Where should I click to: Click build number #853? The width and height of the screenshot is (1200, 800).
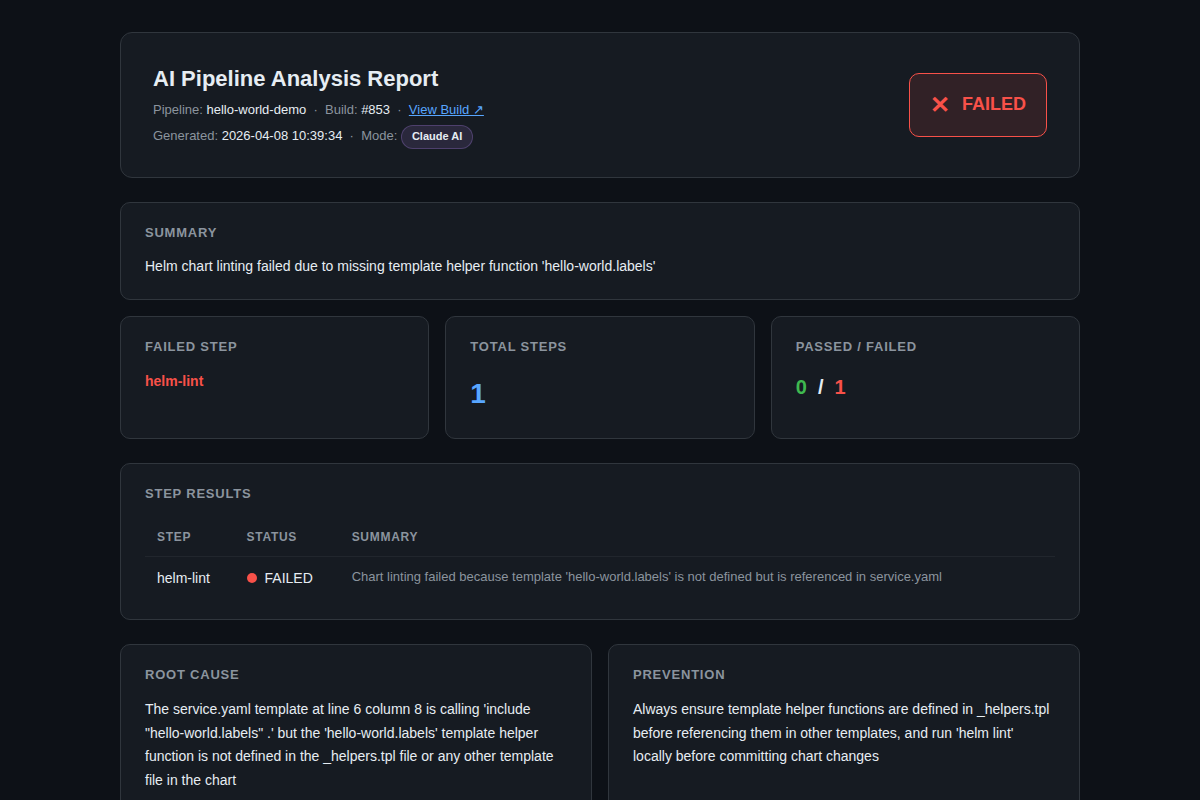[x=375, y=110]
